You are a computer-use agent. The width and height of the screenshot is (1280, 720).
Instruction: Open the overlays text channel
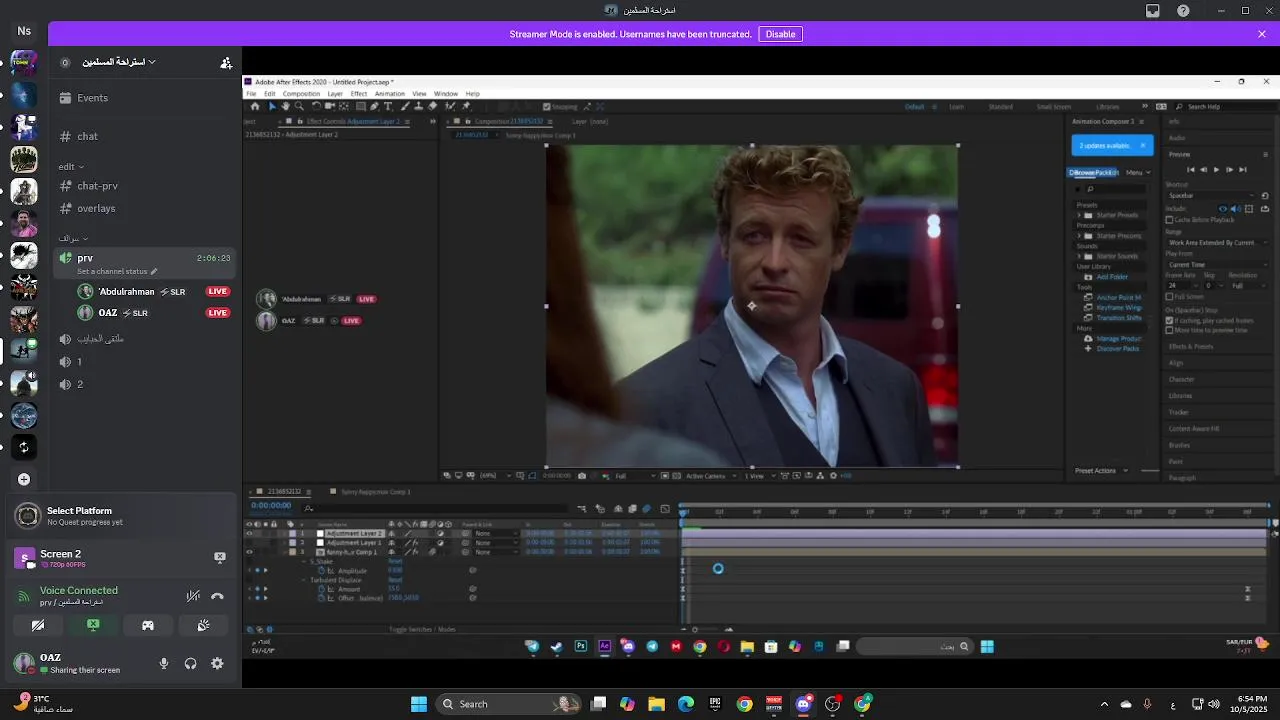coord(145,208)
